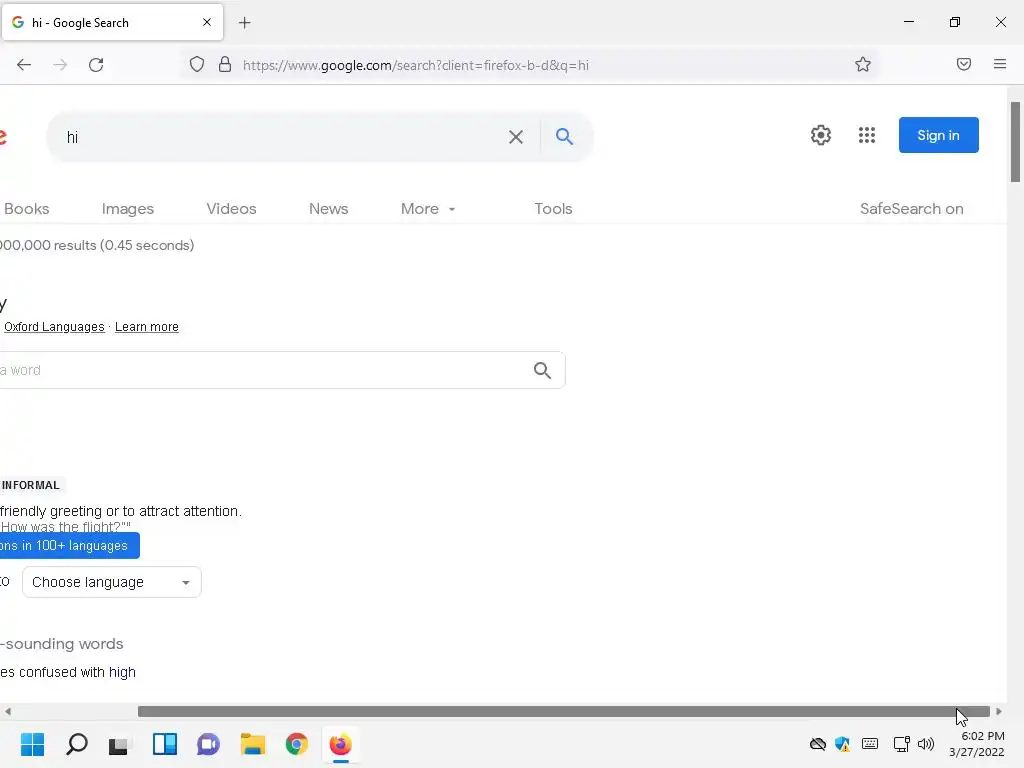
Task: Close the hi - Google Search tab
Action: tap(207, 22)
